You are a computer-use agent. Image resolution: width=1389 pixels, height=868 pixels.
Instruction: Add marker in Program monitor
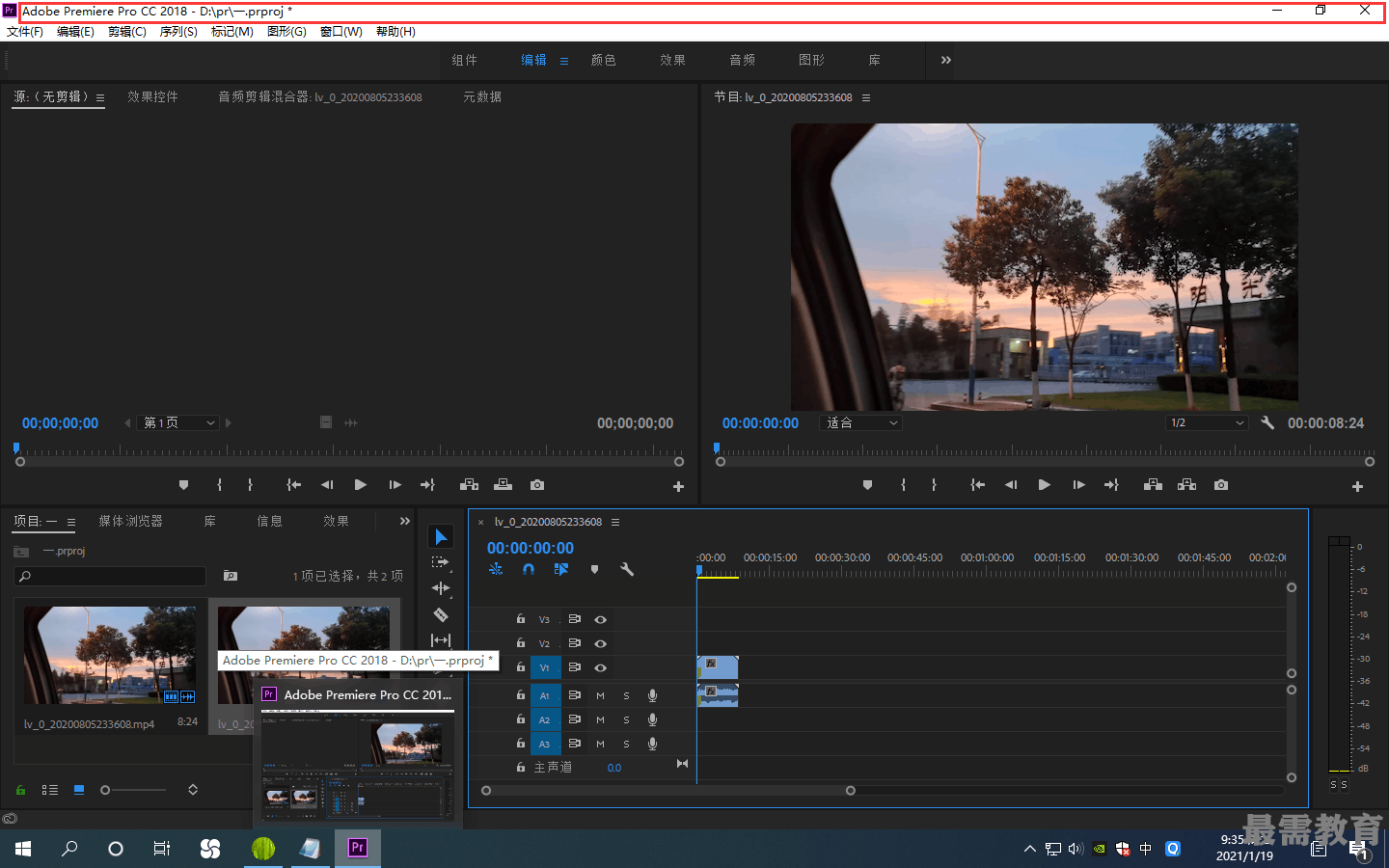(x=867, y=485)
